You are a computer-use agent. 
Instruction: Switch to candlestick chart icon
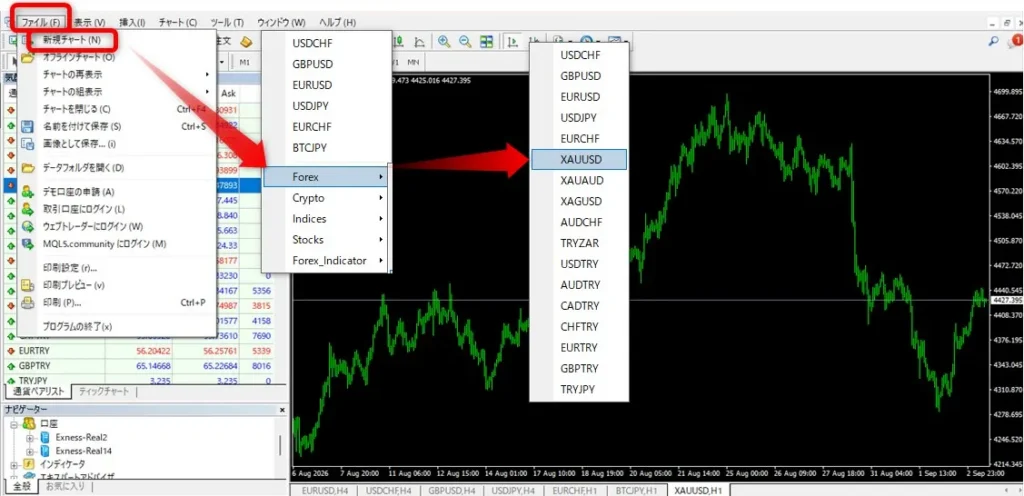[x=399, y=42]
